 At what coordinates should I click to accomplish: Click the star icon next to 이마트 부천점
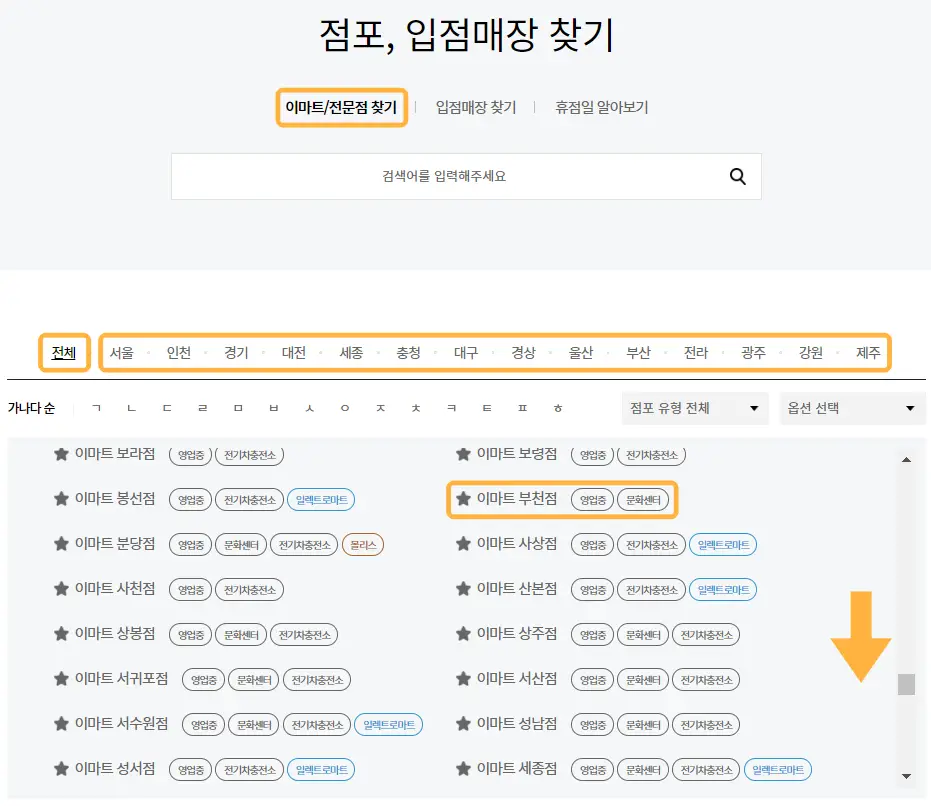coord(463,500)
